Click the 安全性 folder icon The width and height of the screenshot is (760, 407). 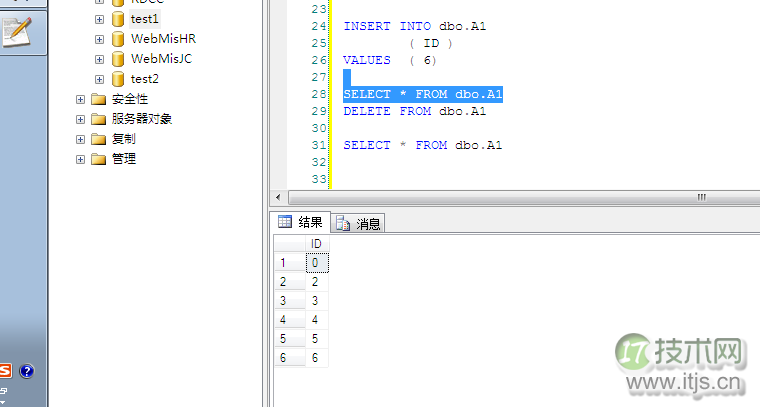coord(98,99)
